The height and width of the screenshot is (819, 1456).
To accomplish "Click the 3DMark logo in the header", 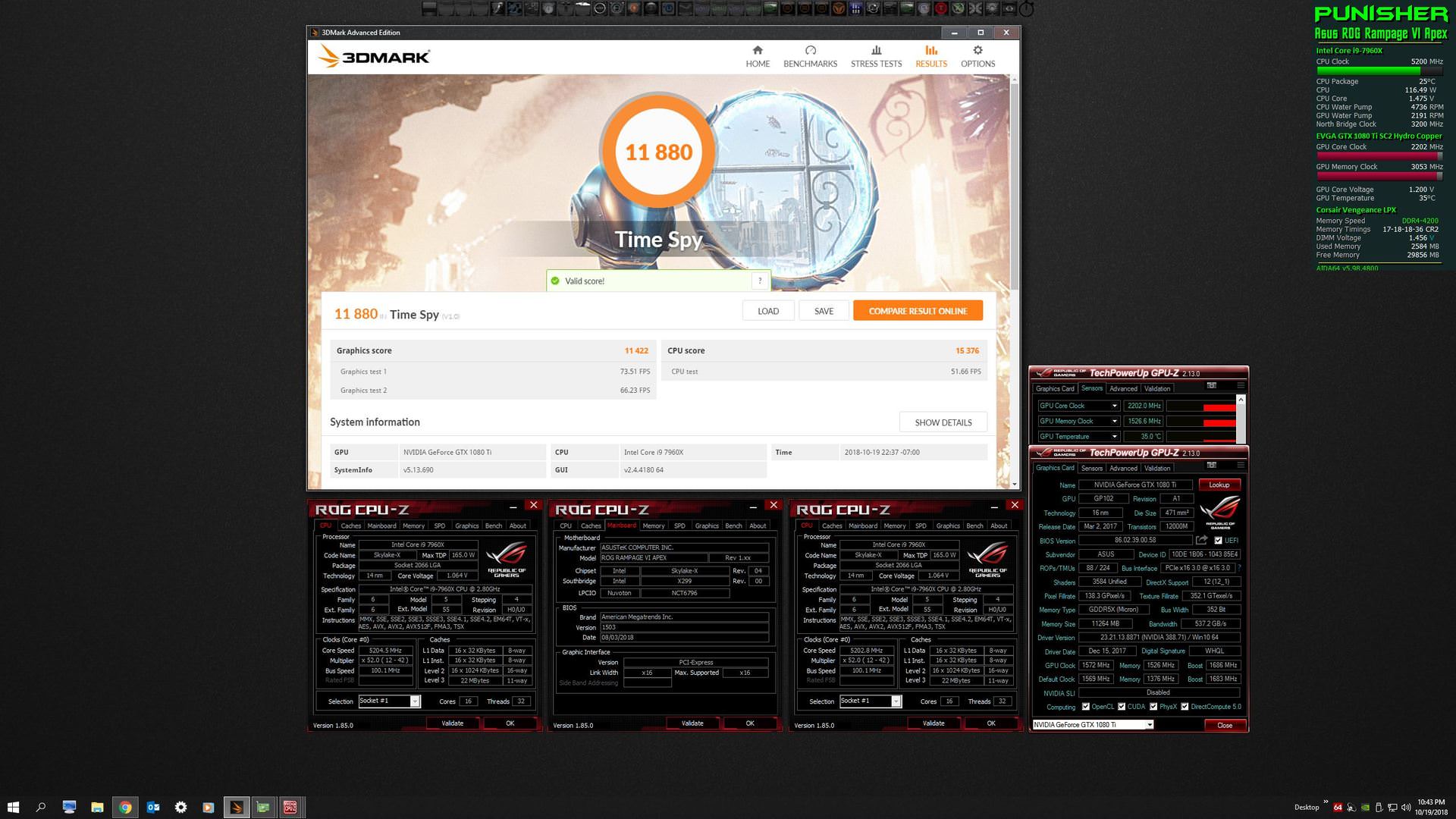I will tap(374, 56).
